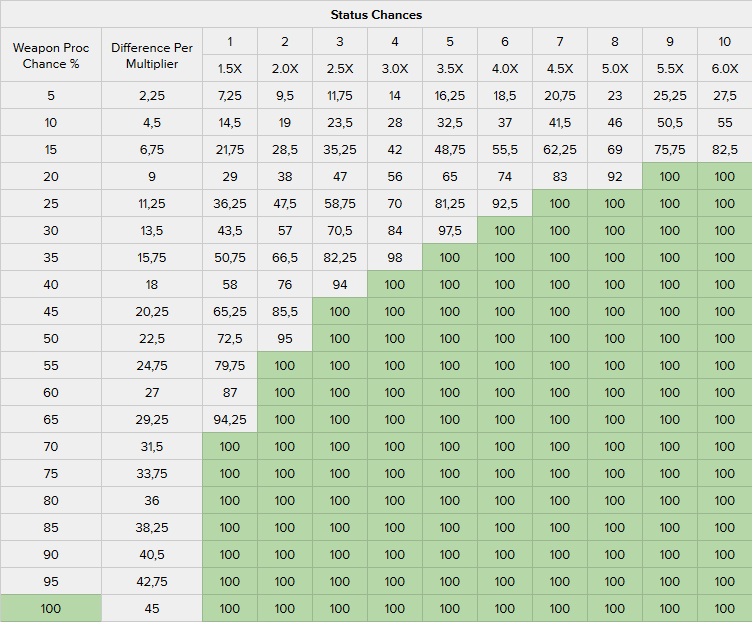The width and height of the screenshot is (752, 622).
Task: Click the "27,5" cell
Action: click(725, 96)
